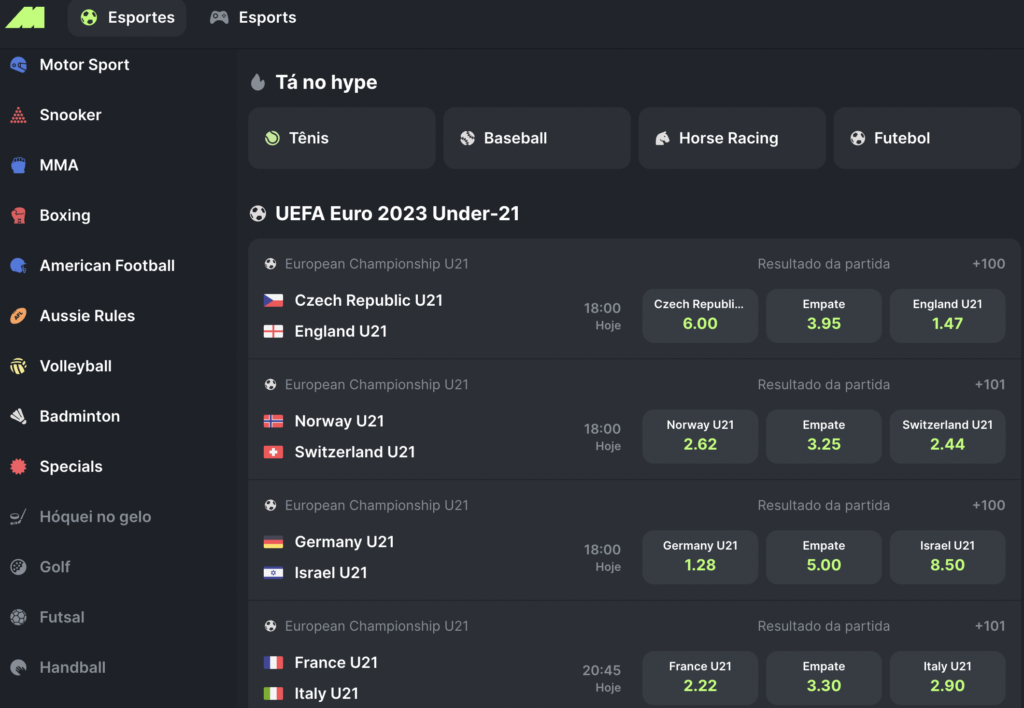
Task: Select Empate odds 3.25 for Norway match
Action: pos(823,436)
